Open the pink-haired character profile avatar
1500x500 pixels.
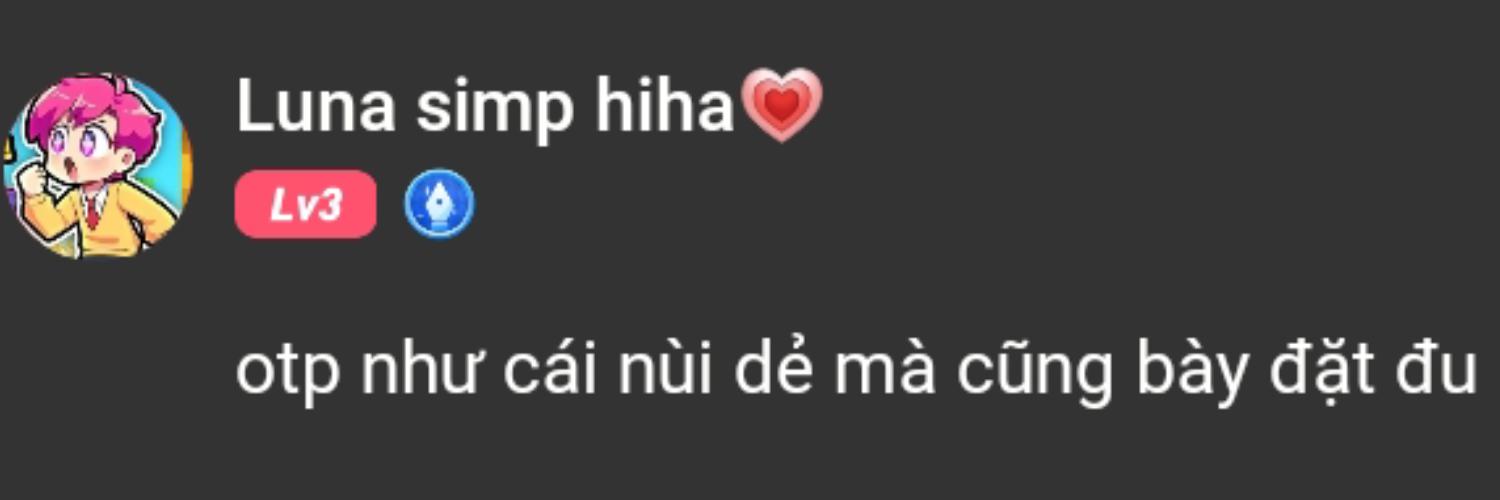[x=97, y=166]
